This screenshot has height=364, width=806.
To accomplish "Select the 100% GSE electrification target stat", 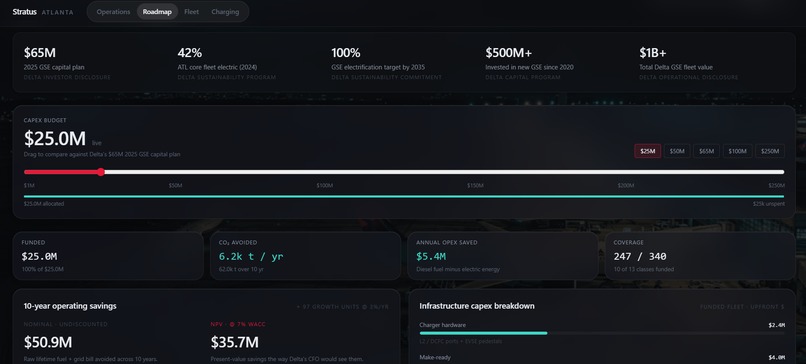I will 387,62.
